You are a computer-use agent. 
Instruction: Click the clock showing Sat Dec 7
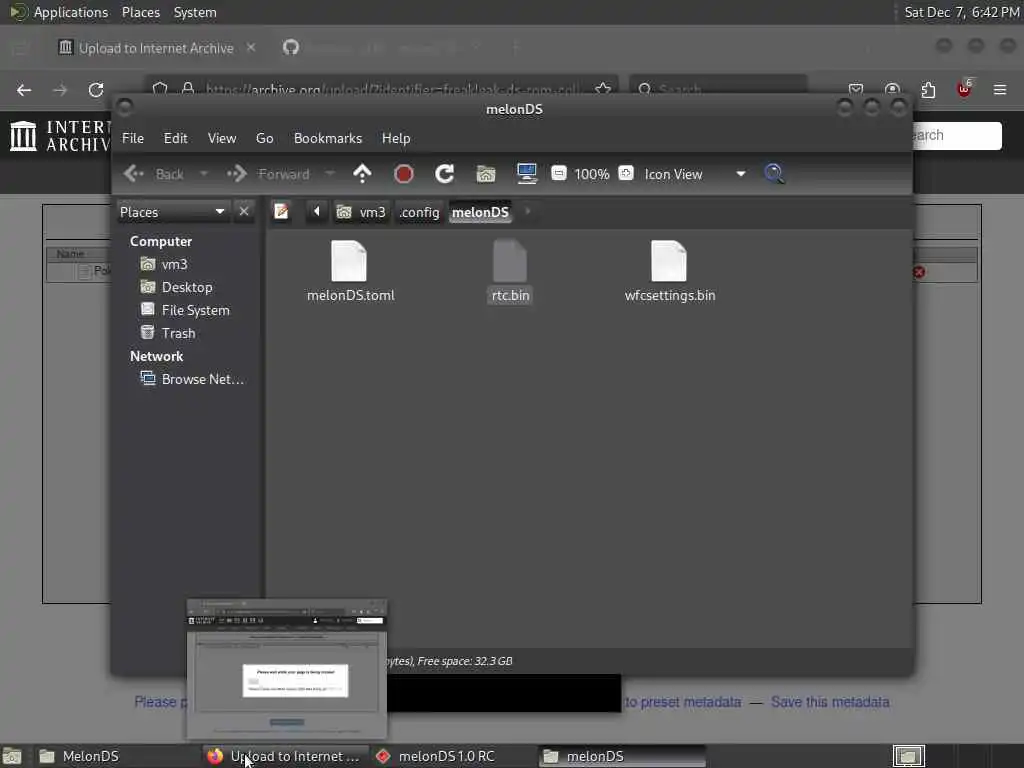coord(961,12)
